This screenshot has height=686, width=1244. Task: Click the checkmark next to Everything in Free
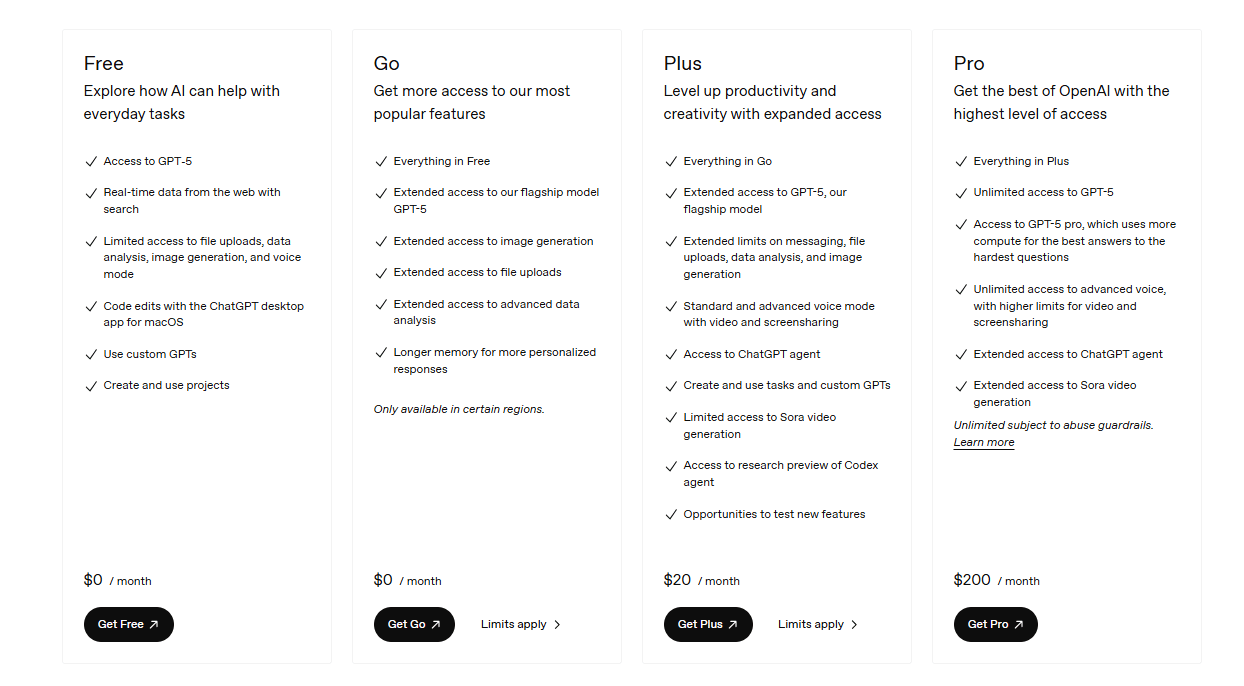[381, 160]
